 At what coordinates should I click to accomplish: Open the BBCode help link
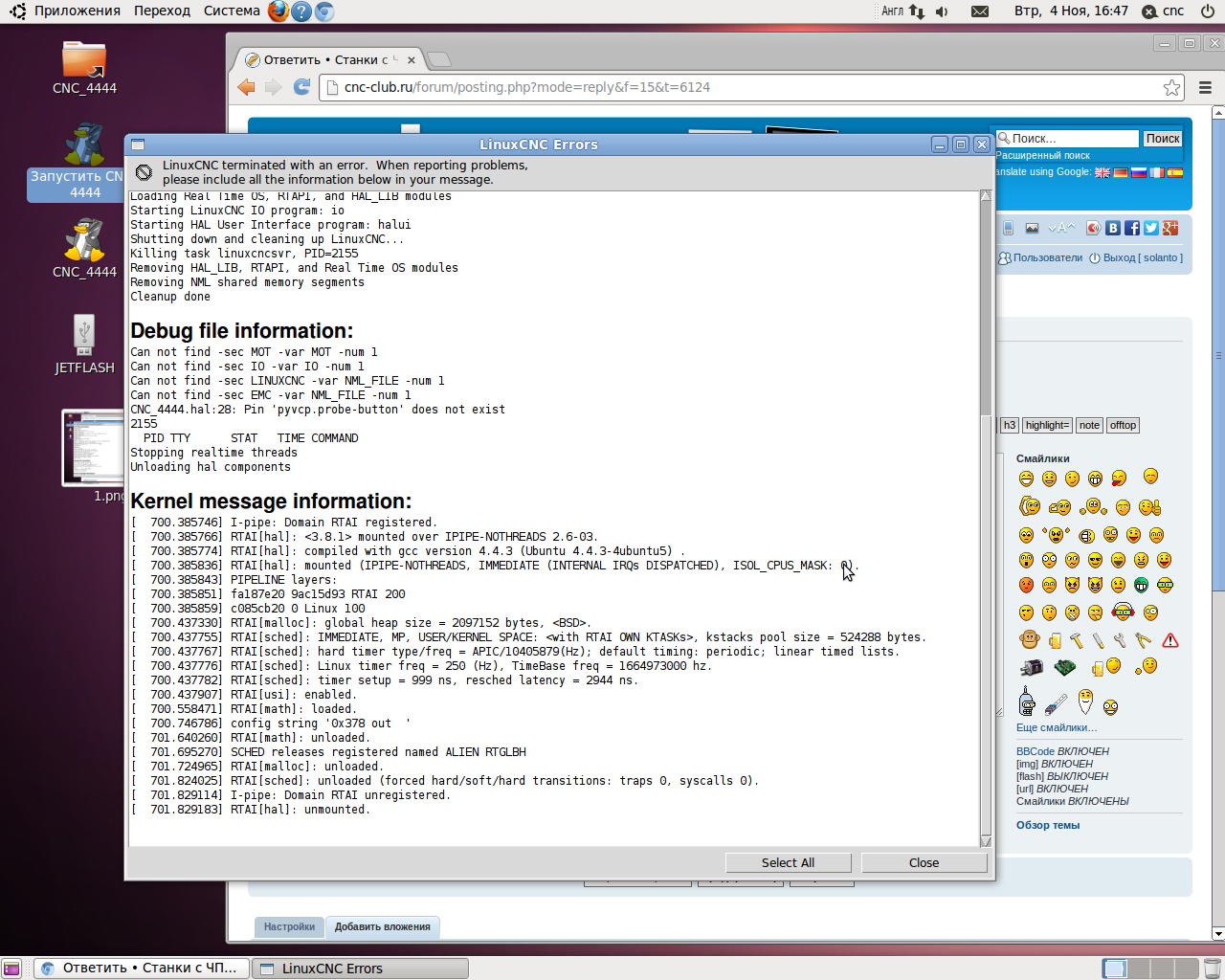click(x=1035, y=751)
